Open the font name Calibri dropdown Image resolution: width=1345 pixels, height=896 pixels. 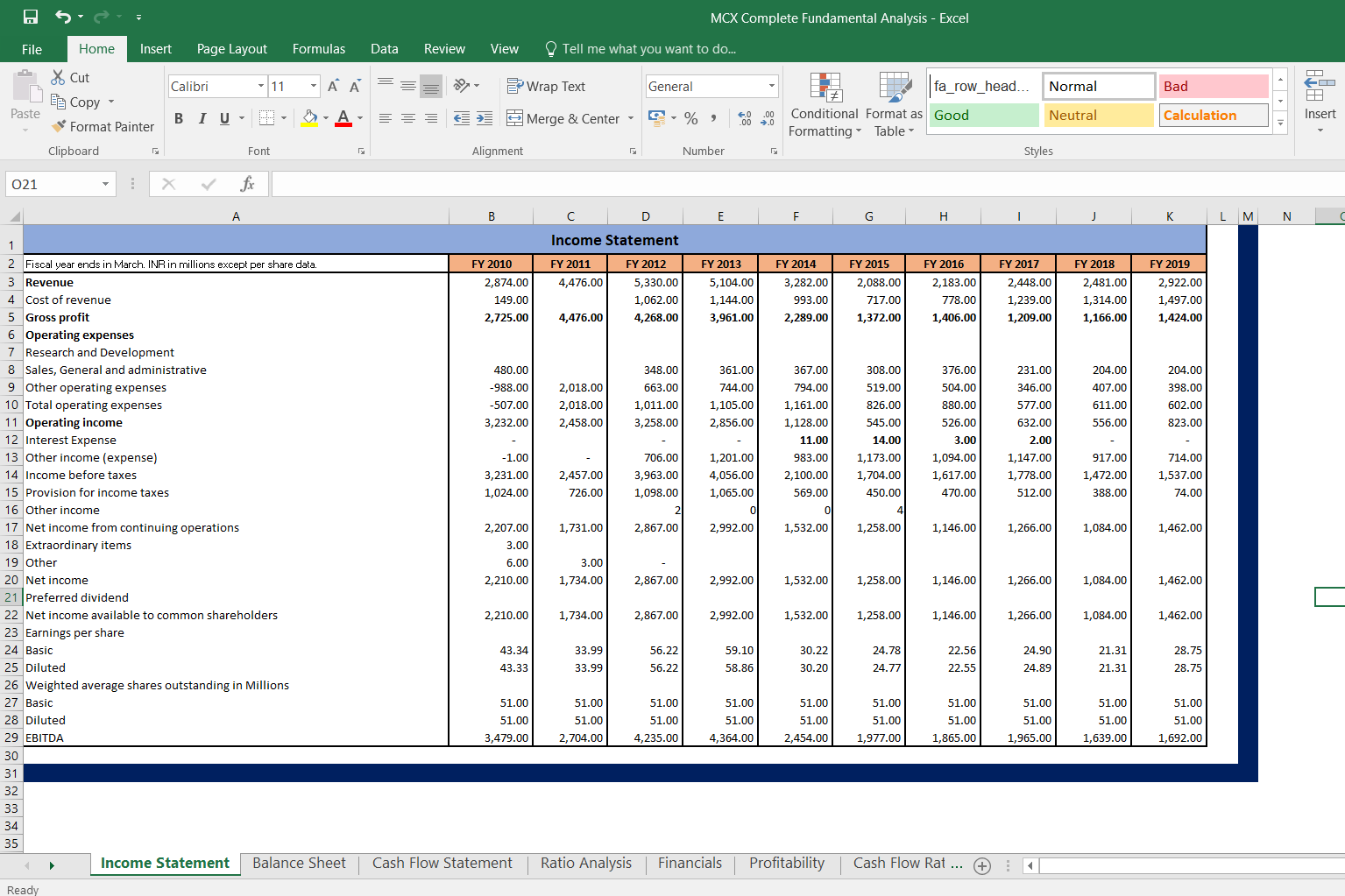pos(261,86)
